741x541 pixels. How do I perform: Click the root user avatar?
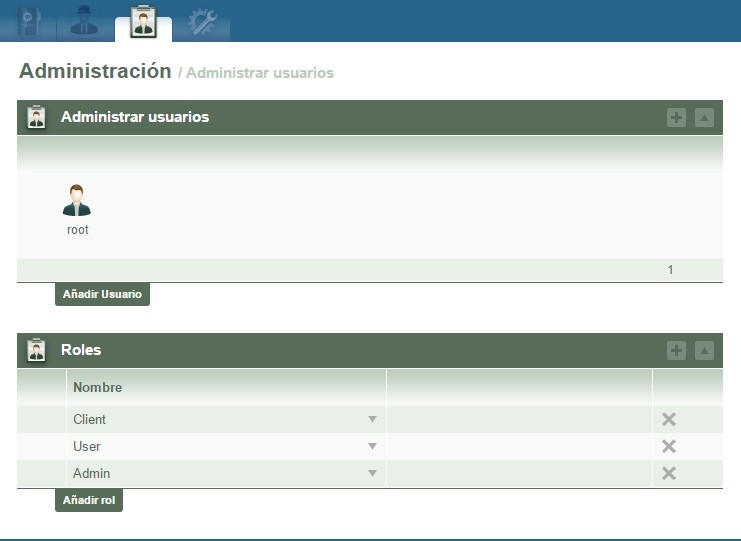coord(77,201)
